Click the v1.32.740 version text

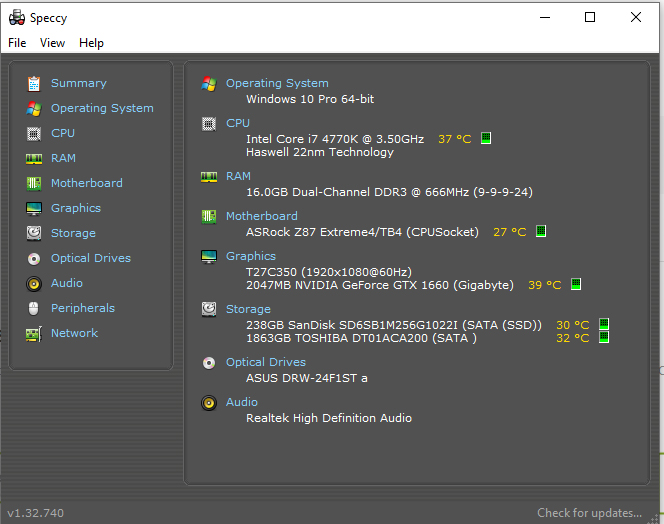pos(36,513)
